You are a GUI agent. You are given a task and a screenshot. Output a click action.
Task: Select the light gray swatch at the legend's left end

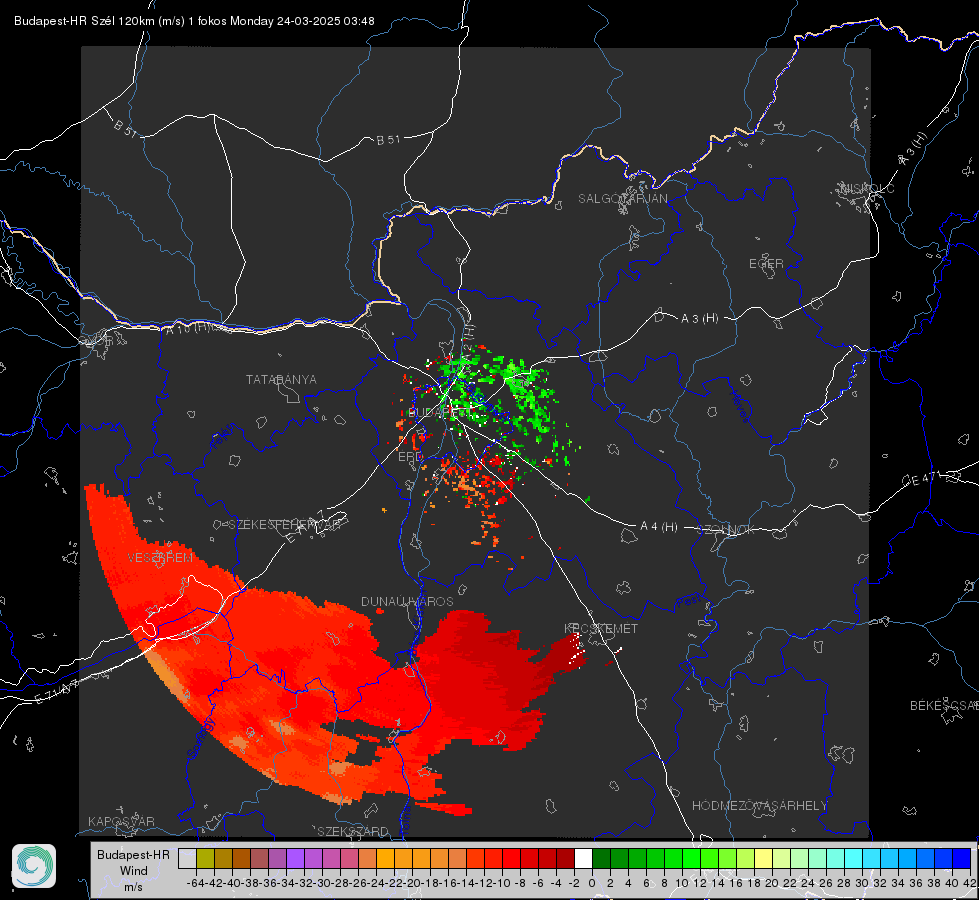point(187,858)
